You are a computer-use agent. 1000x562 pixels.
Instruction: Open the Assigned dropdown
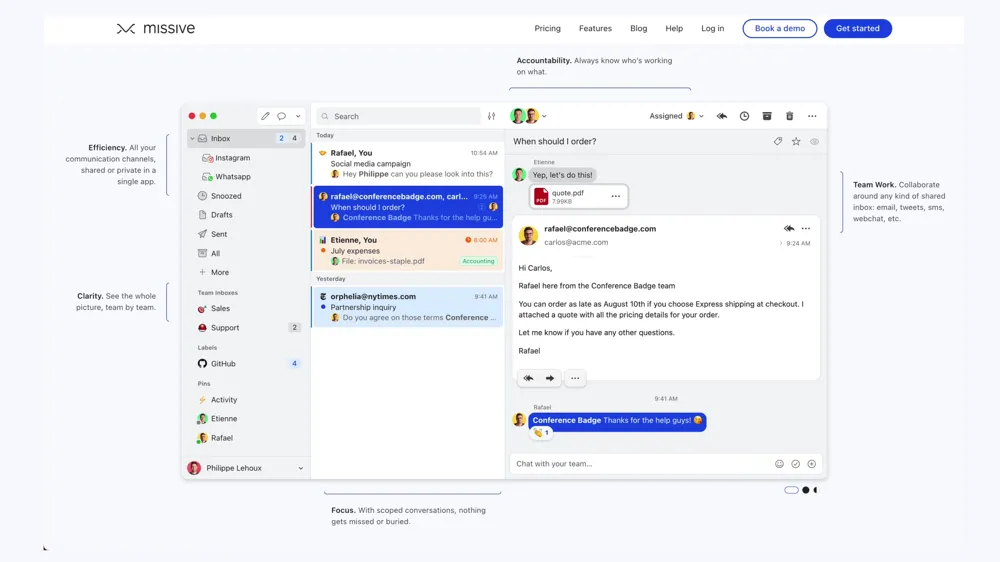point(676,116)
